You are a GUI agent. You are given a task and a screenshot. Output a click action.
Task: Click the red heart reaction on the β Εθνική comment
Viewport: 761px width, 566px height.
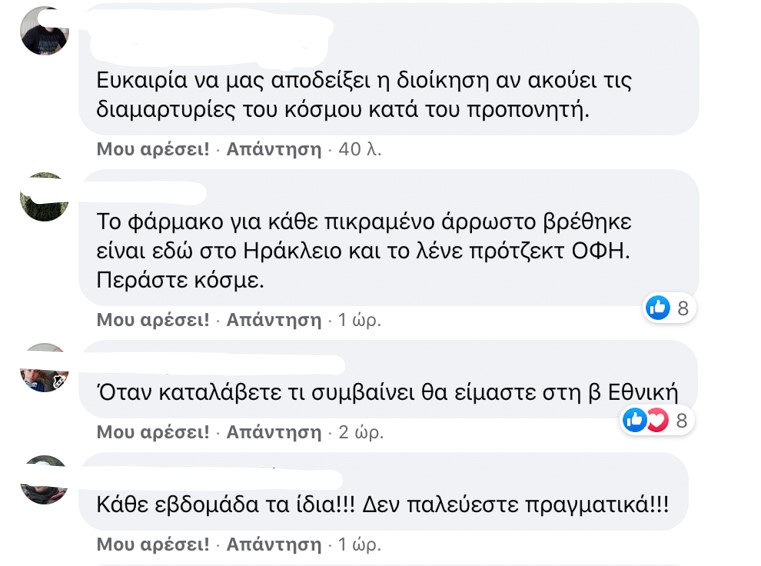click(657, 420)
